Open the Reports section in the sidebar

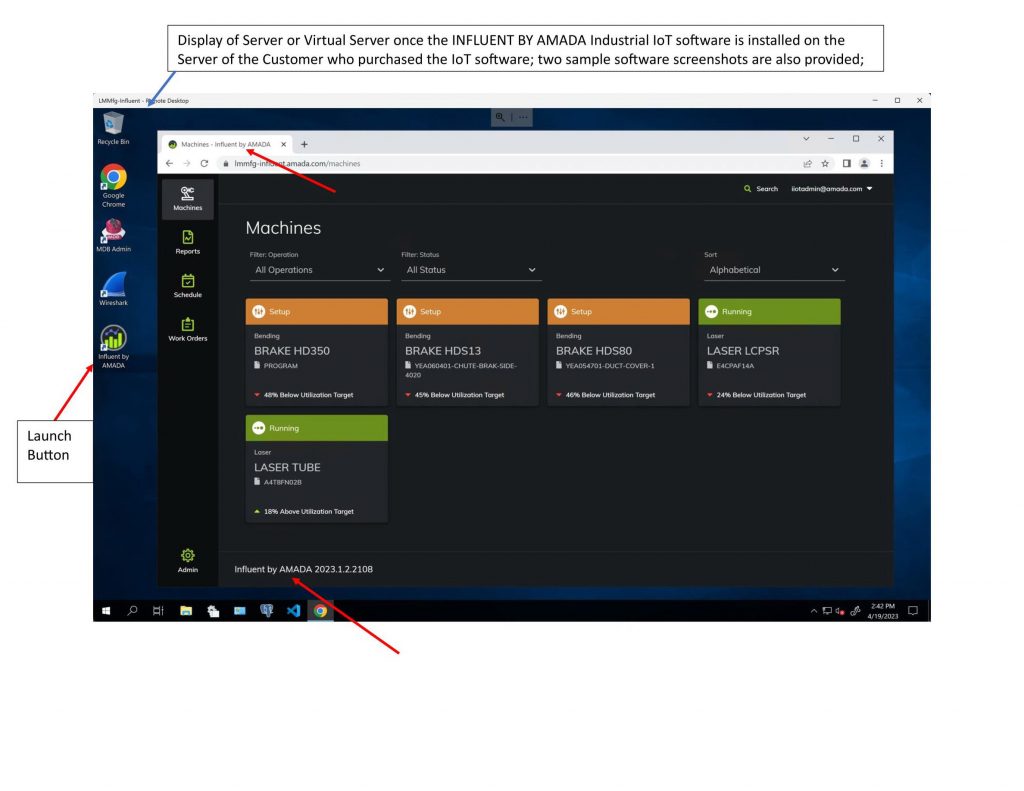[x=187, y=242]
